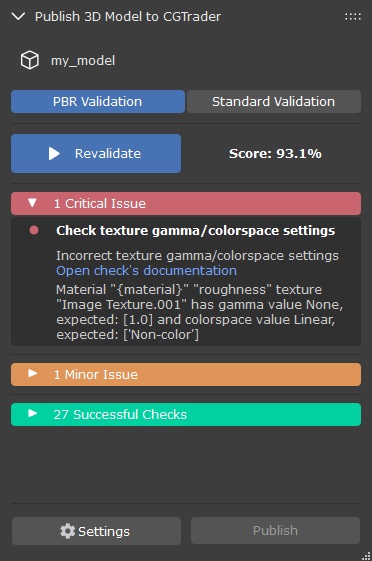This screenshot has height=561, width=372.
Task: Grab the panel drag-handle dots icon
Action: pyautogui.click(x=353, y=16)
